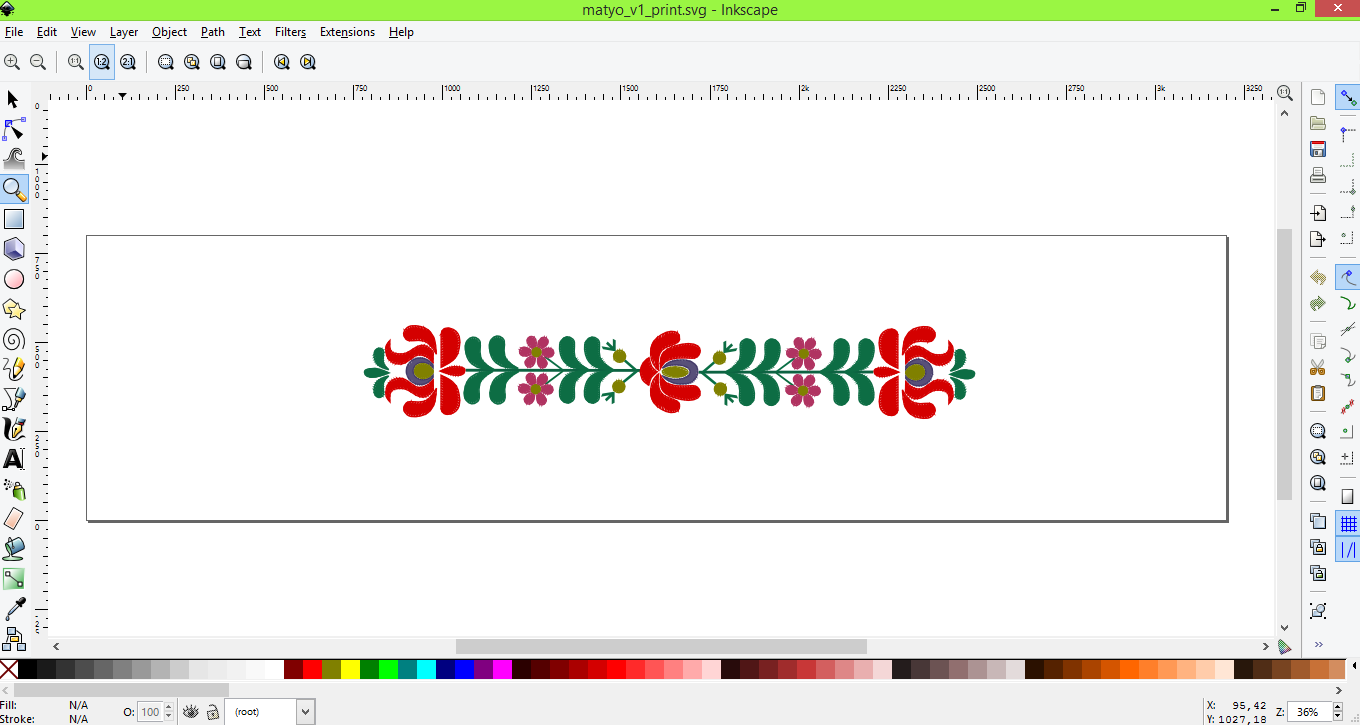Open the Filters menu

tap(290, 32)
